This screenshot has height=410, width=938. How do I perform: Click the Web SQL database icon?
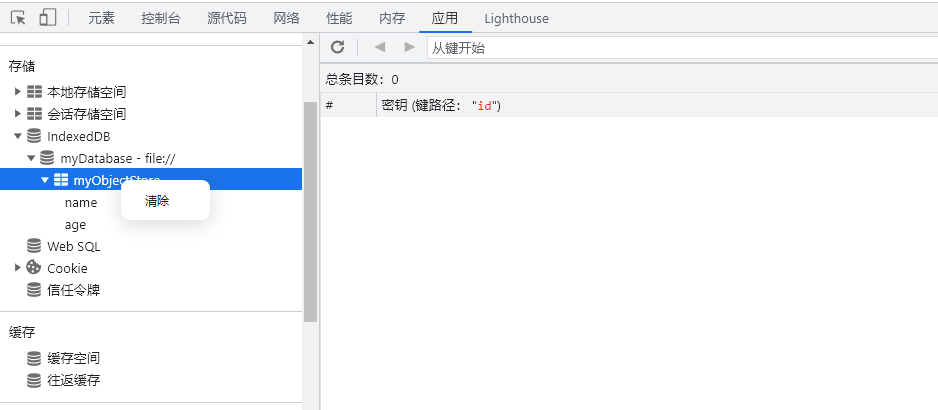pos(34,246)
